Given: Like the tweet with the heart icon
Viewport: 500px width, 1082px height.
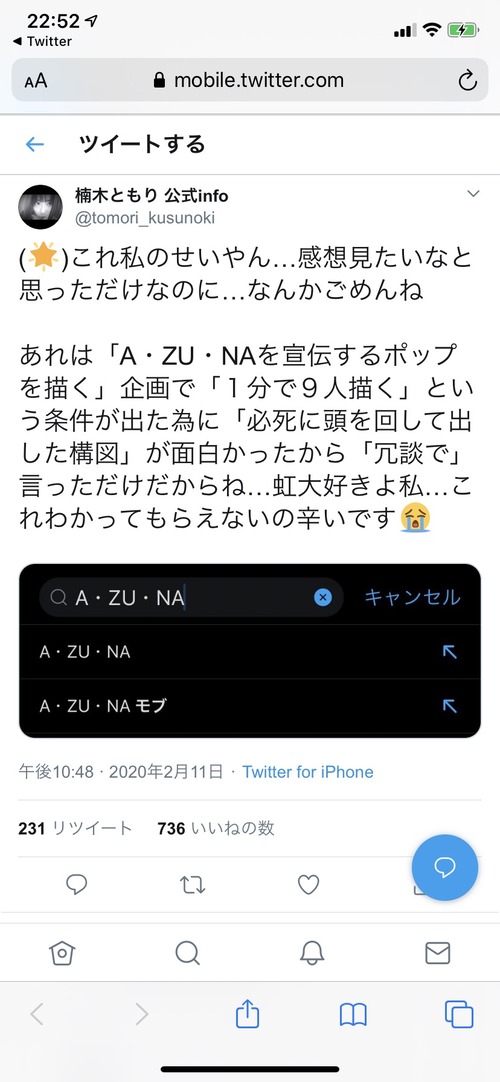Looking at the screenshot, I should pos(308,885).
